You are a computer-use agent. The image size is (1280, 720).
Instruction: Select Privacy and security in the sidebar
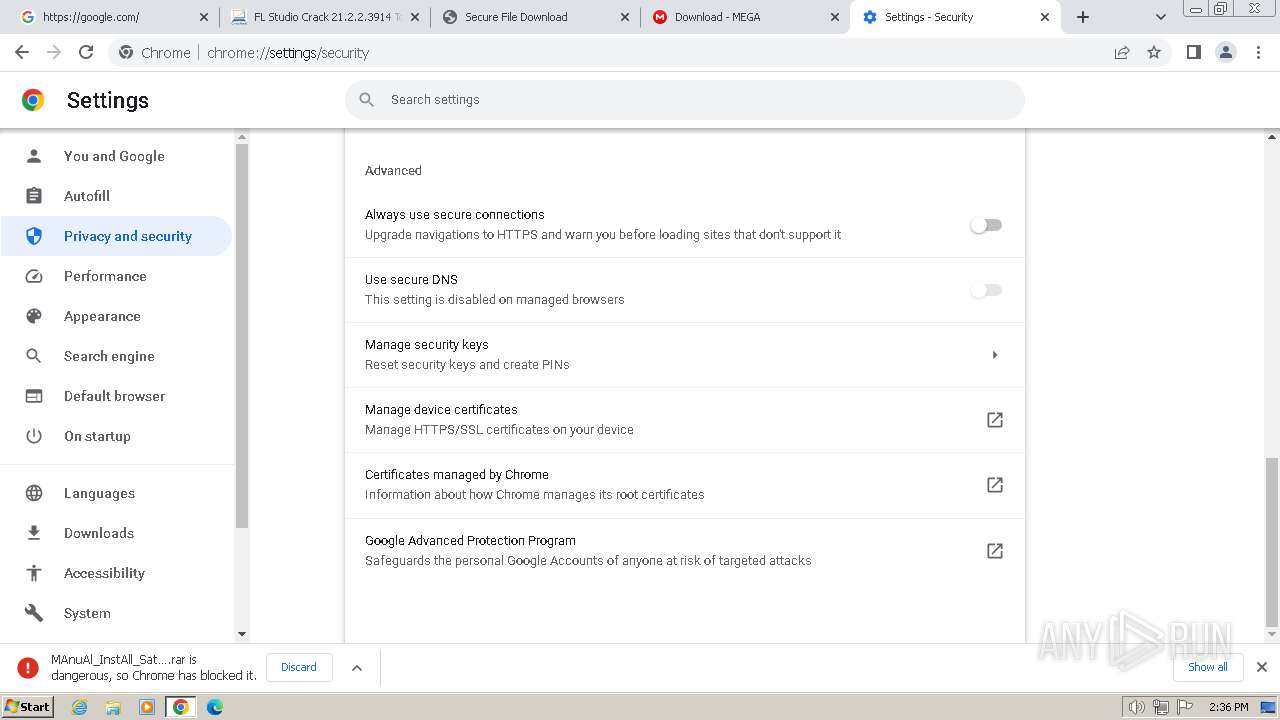pos(115,236)
